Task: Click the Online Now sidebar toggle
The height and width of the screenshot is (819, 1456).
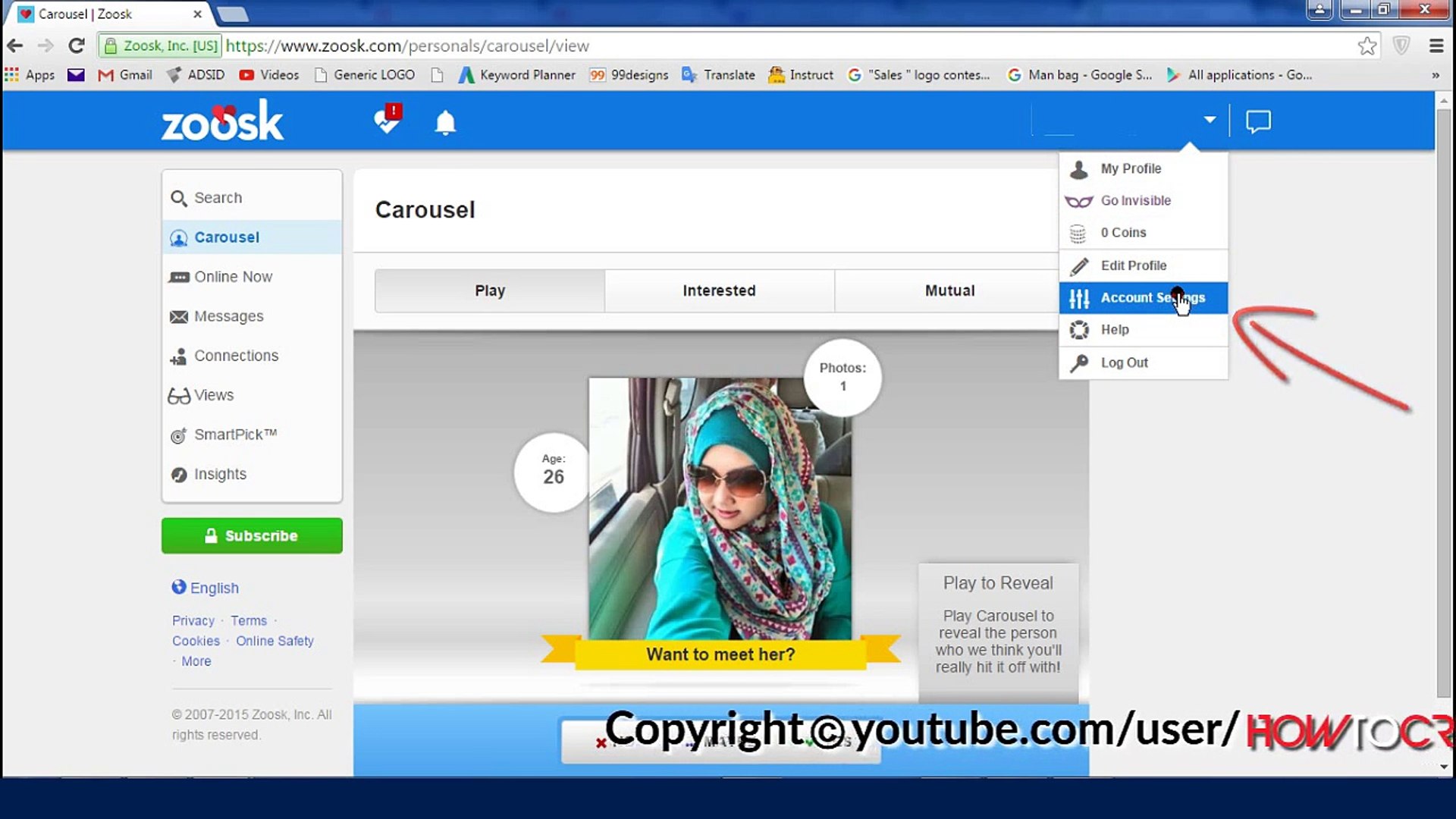Action: (233, 276)
